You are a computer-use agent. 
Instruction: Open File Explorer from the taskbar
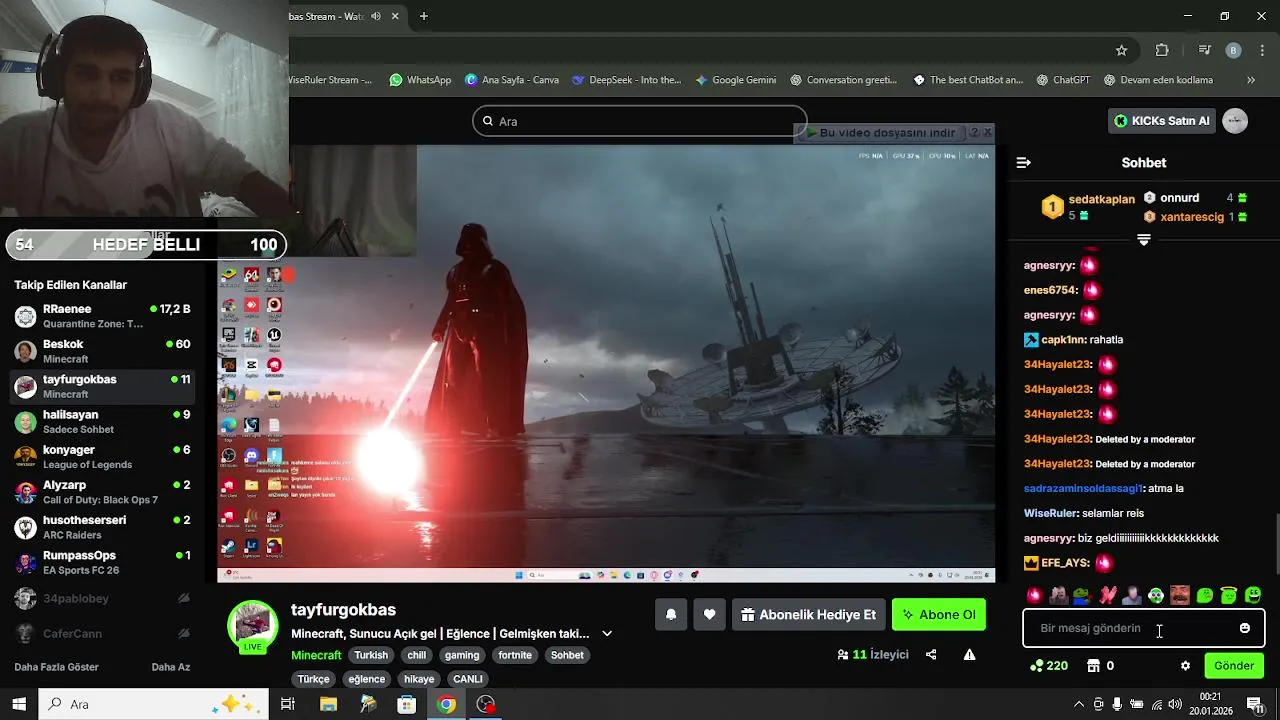pos(328,704)
